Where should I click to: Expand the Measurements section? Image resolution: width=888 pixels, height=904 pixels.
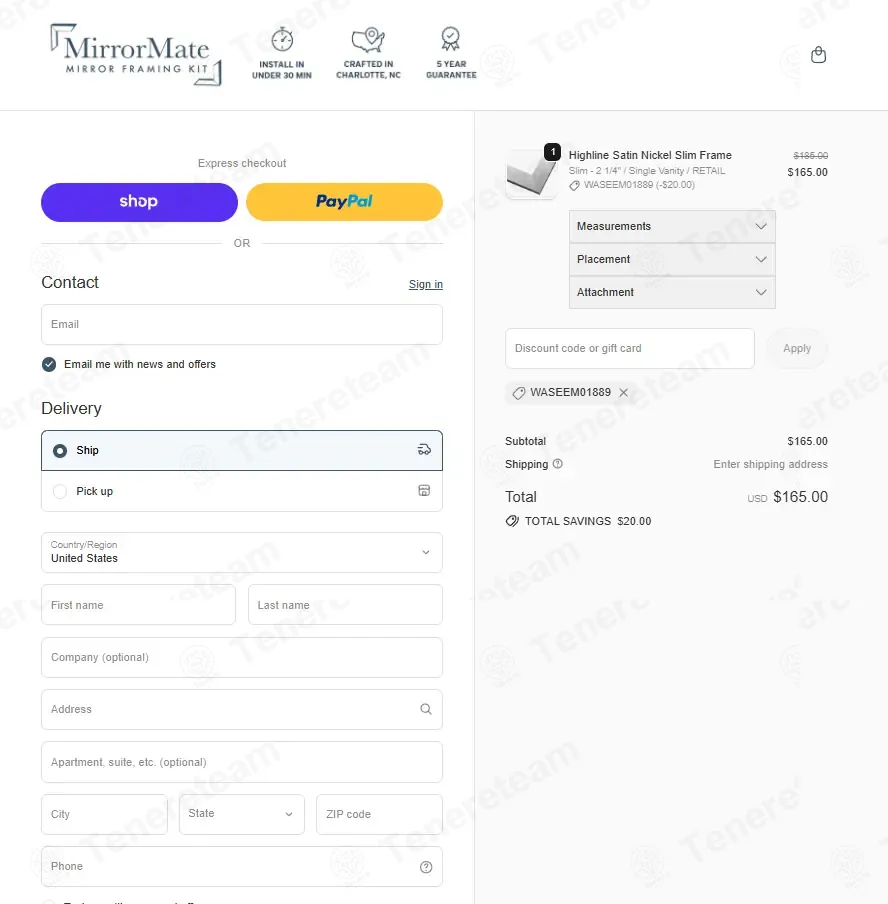click(x=671, y=227)
